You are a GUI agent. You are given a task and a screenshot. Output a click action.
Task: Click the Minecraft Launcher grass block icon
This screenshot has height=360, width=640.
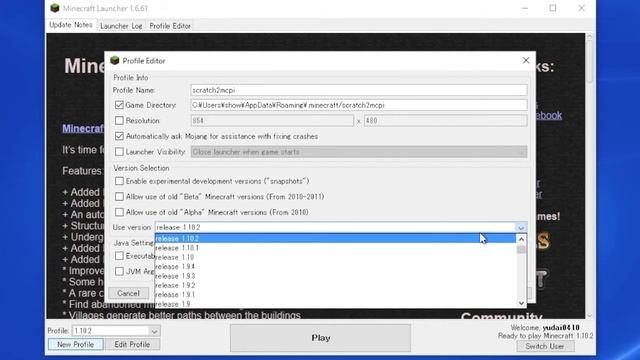coord(55,8)
